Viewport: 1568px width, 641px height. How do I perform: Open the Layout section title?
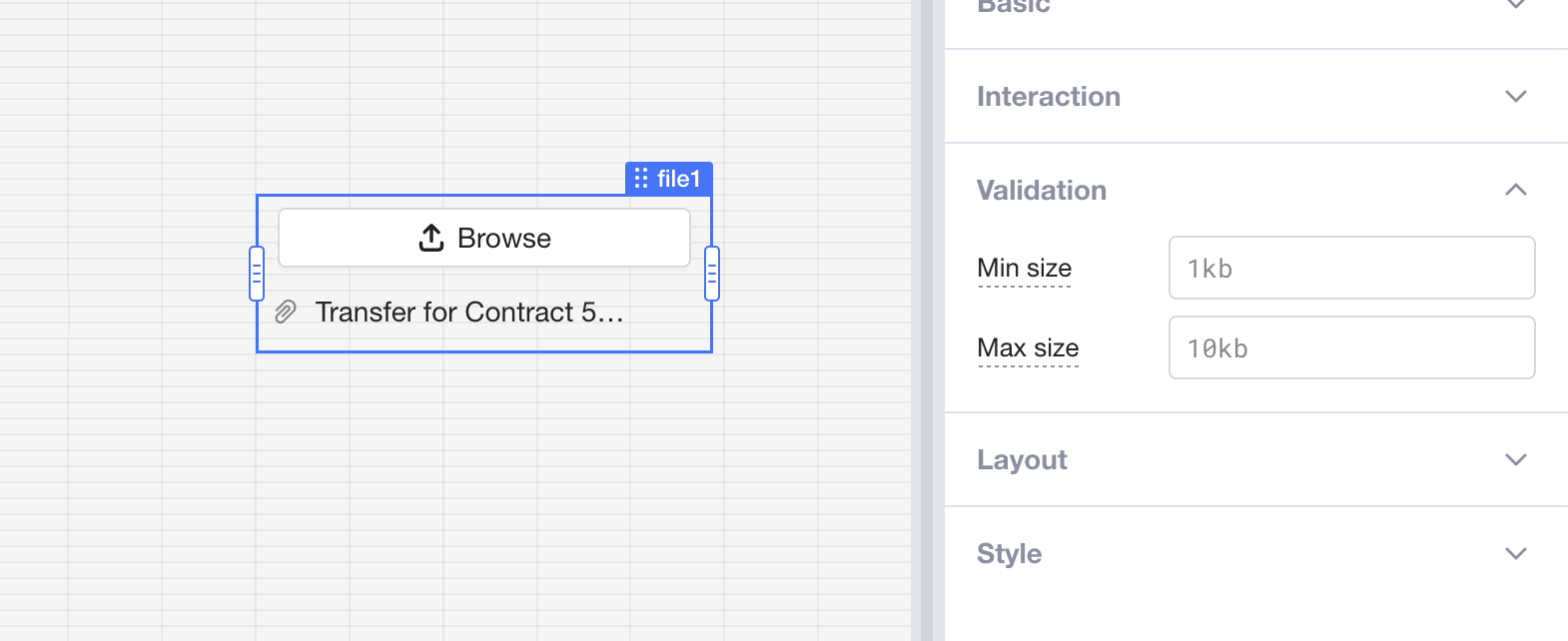click(x=1022, y=460)
